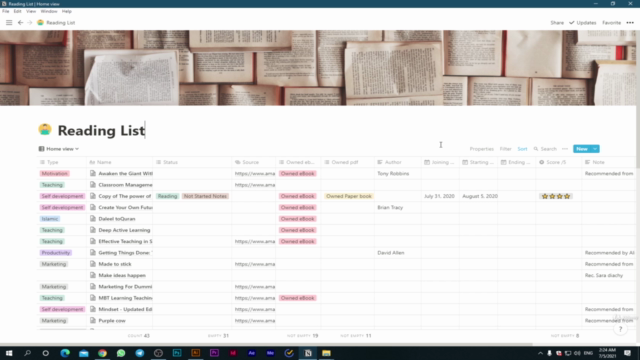This screenshot has height=360, width=640.
Task: Open the View menu
Action: coord(31,11)
